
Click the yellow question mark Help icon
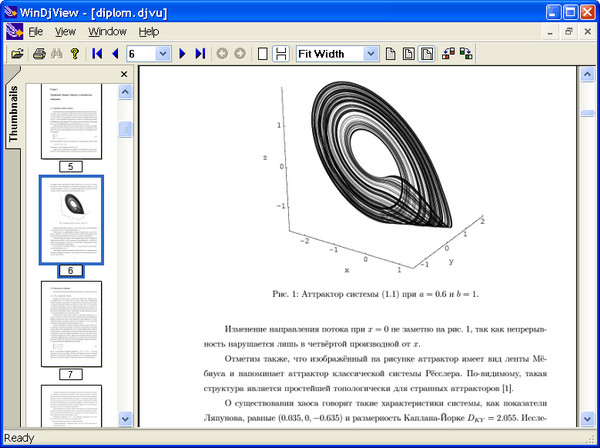[x=74, y=53]
